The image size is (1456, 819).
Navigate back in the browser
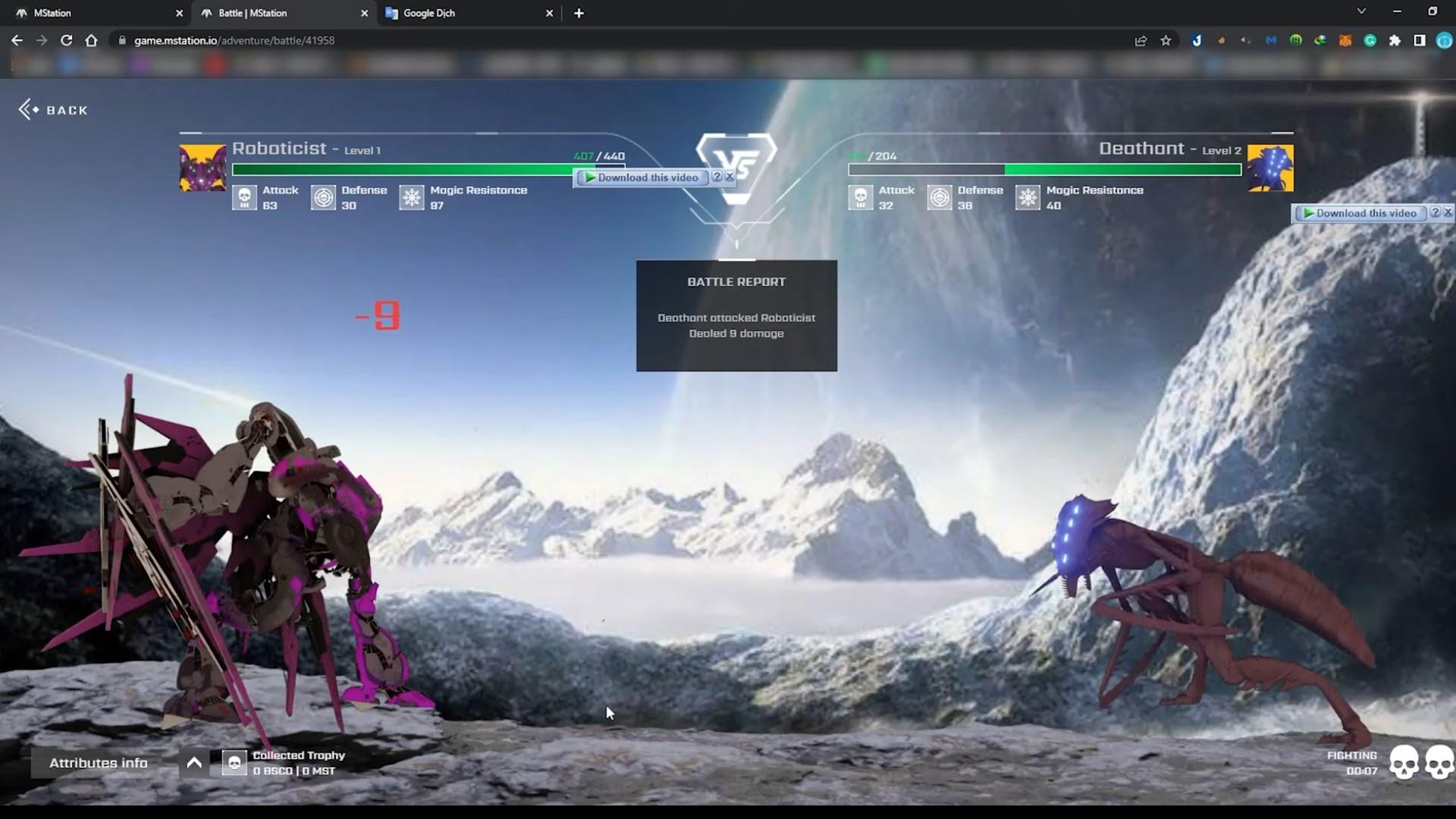point(17,40)
